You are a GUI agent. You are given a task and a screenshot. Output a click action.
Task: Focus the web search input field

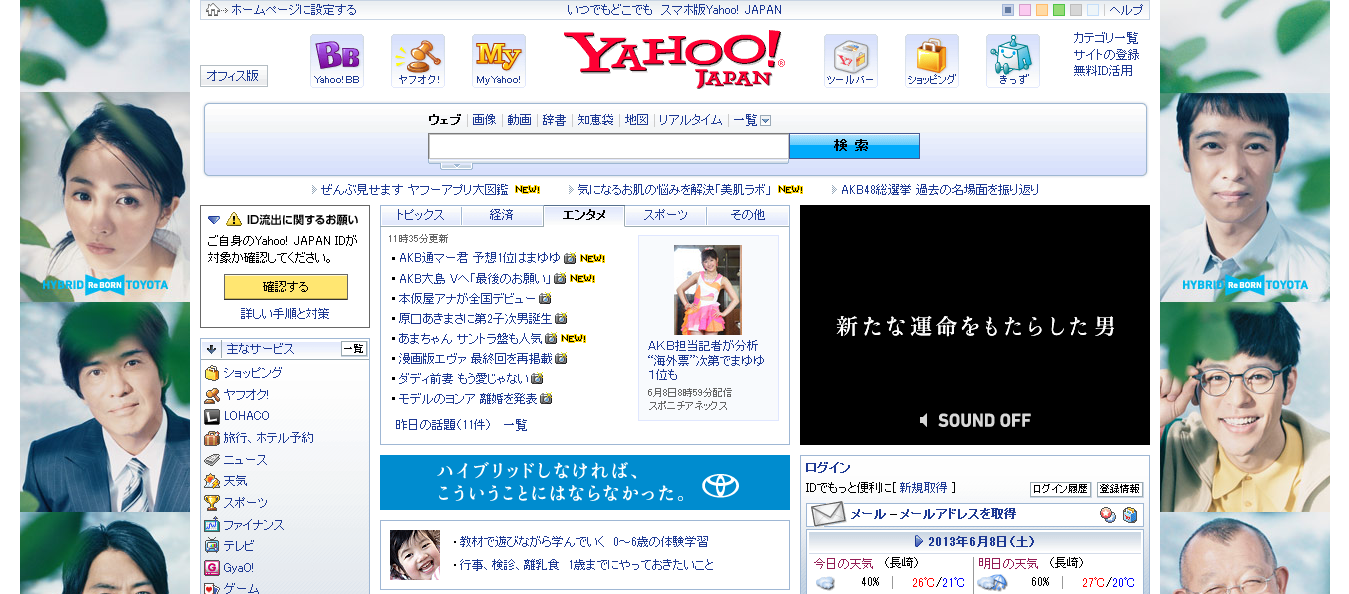609,147
